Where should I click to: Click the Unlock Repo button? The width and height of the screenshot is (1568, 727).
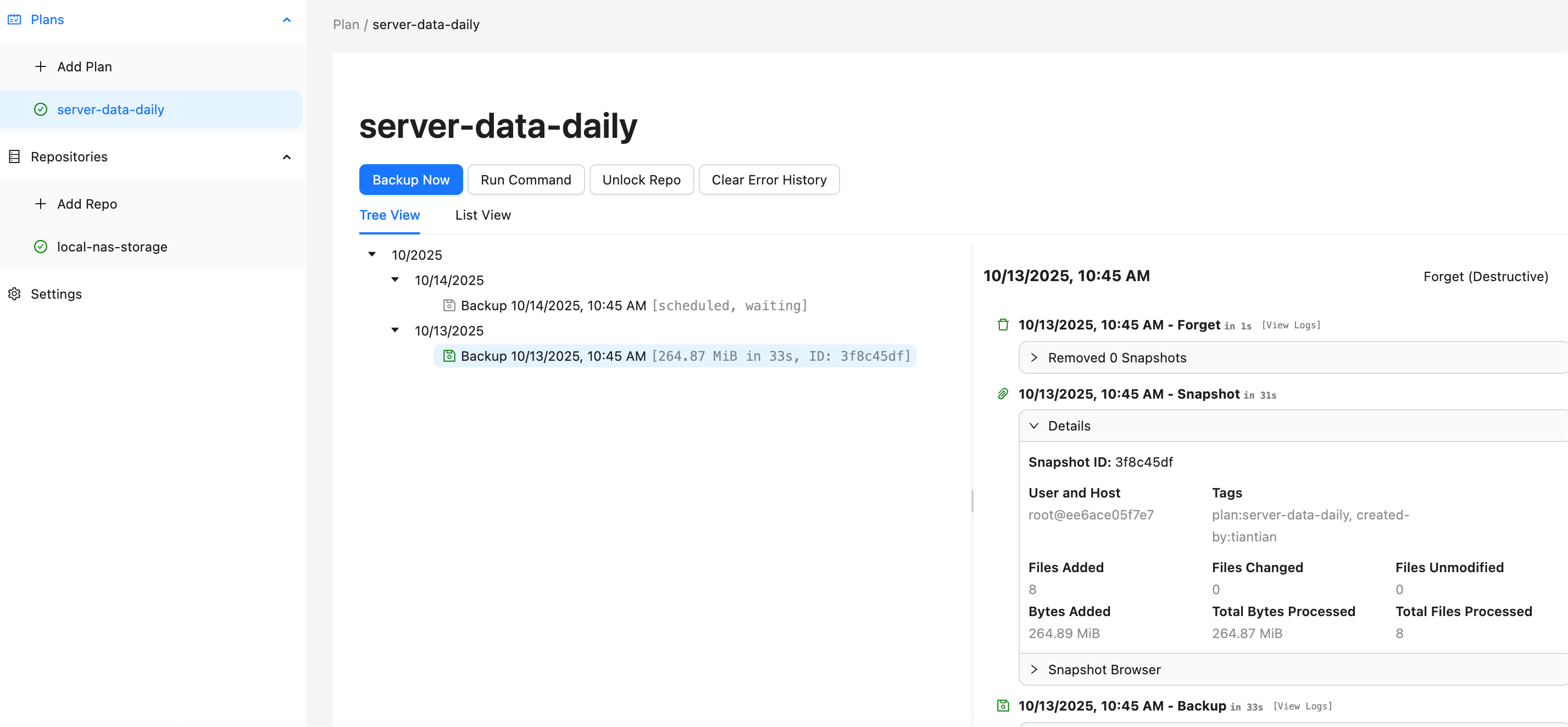tap(642, 180)
